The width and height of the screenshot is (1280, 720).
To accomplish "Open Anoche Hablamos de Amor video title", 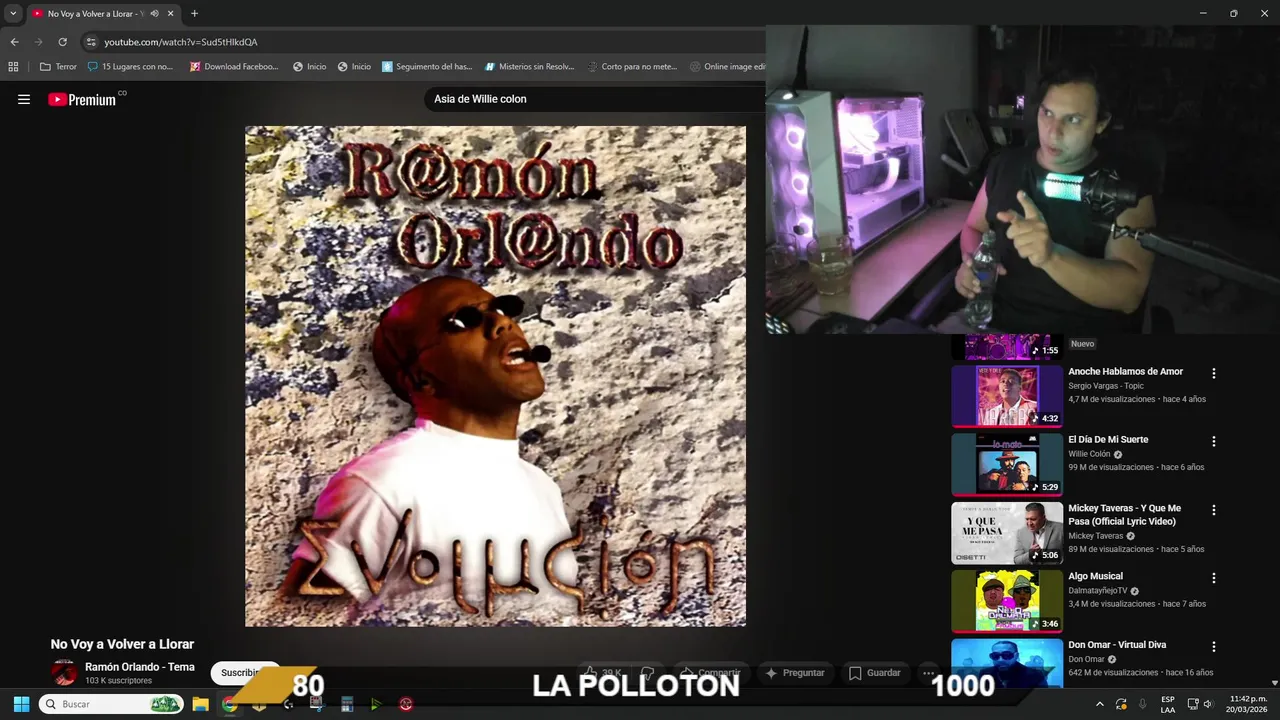I will [x=1125, y=372].
